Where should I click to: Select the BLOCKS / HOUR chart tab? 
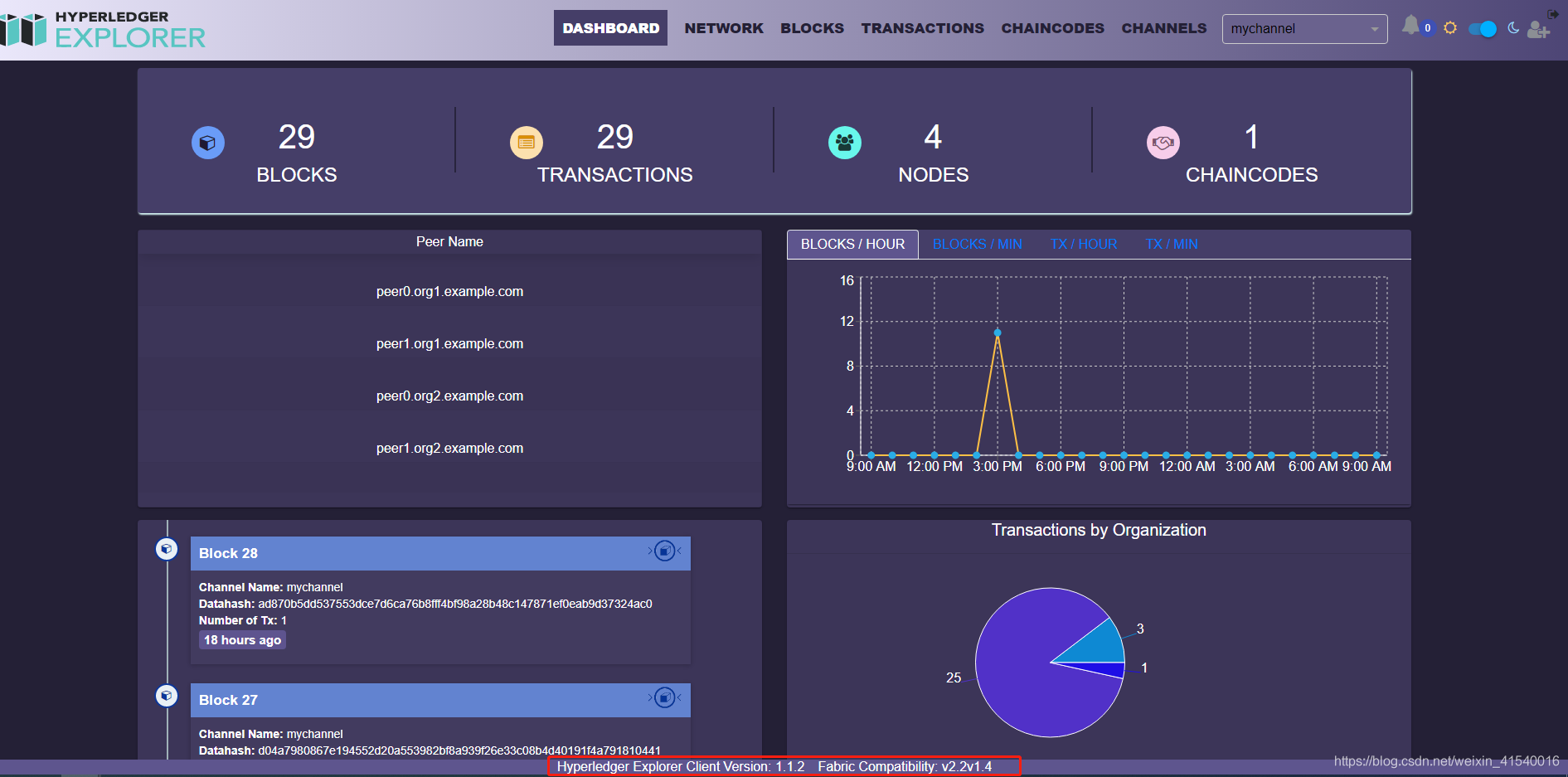852,245
